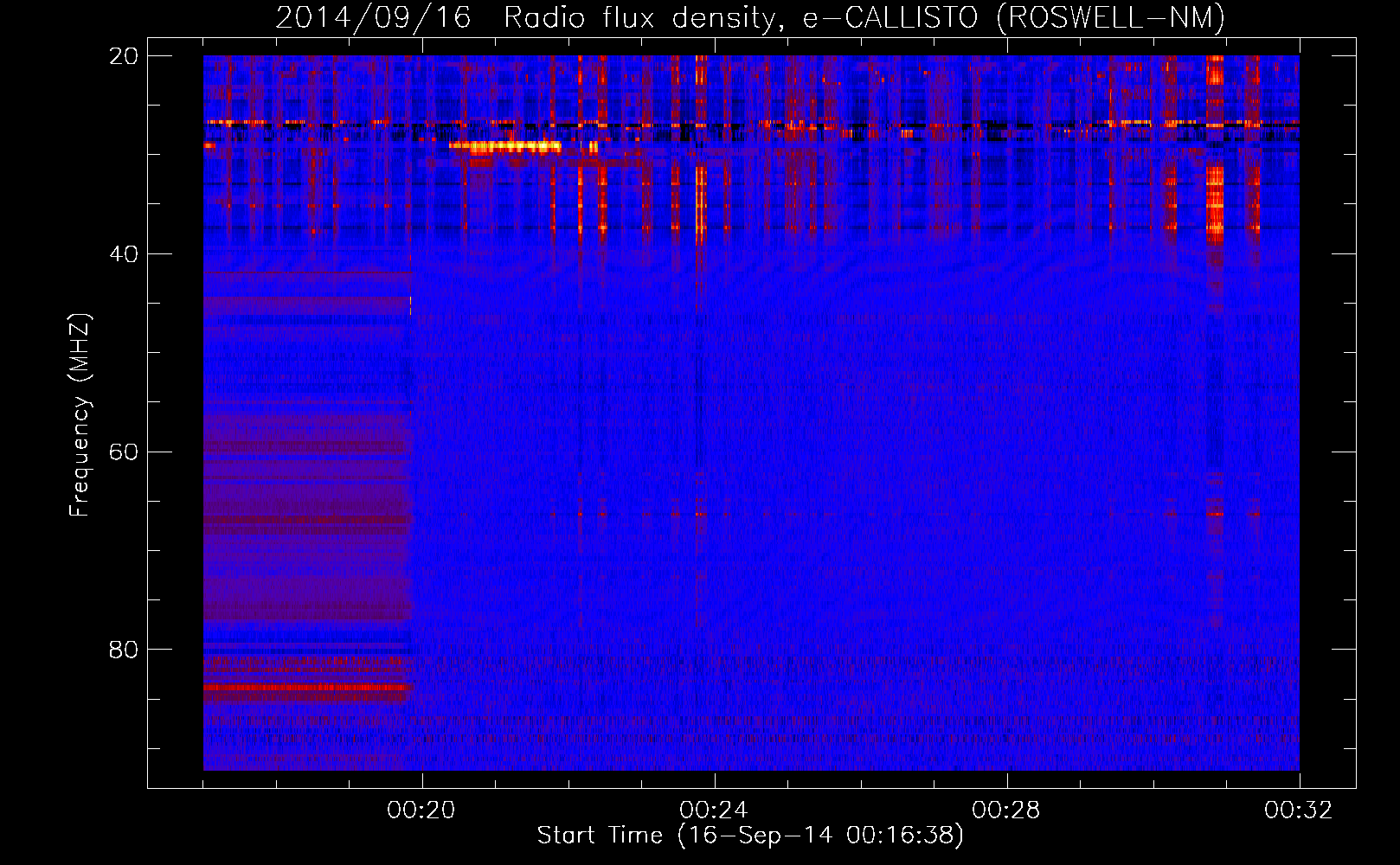Click the 60 frequency tick label
Screen dimensions: 1400x865
pyautogui.click(x=125, y=452)
